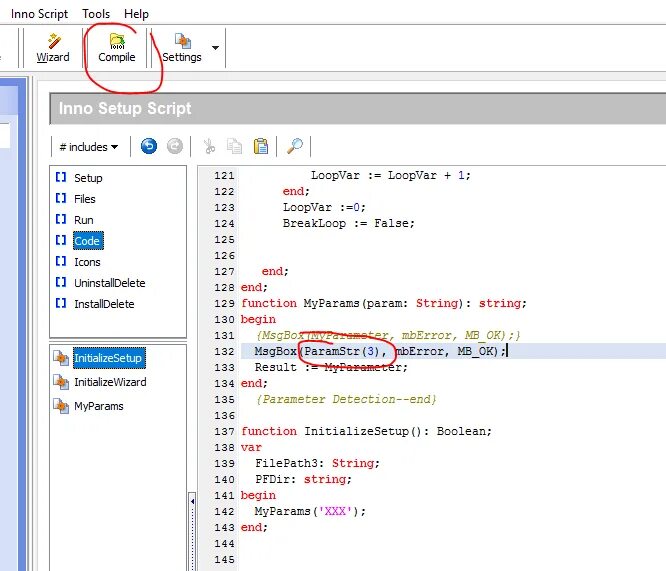
Task: Select the Icons section
Action: coord(87,262)
